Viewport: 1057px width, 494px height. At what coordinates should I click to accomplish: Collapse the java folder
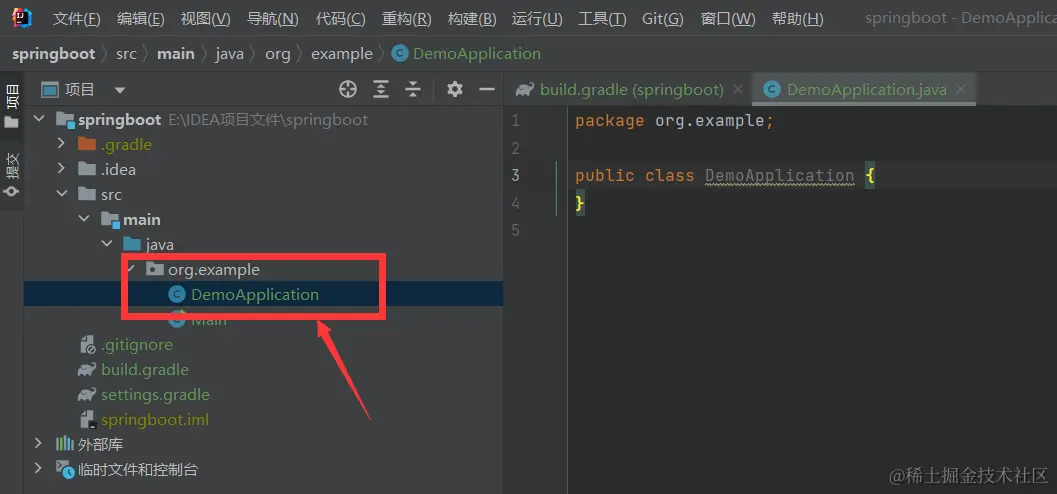point(107,244)
